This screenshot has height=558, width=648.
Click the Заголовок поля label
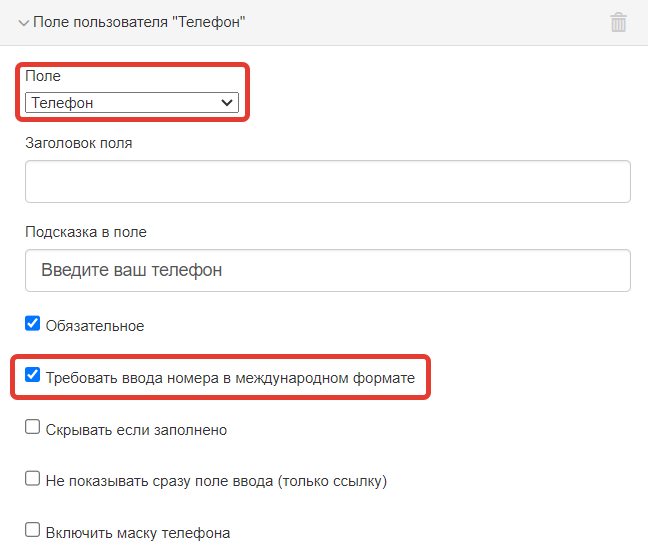(x=79, y=143)
